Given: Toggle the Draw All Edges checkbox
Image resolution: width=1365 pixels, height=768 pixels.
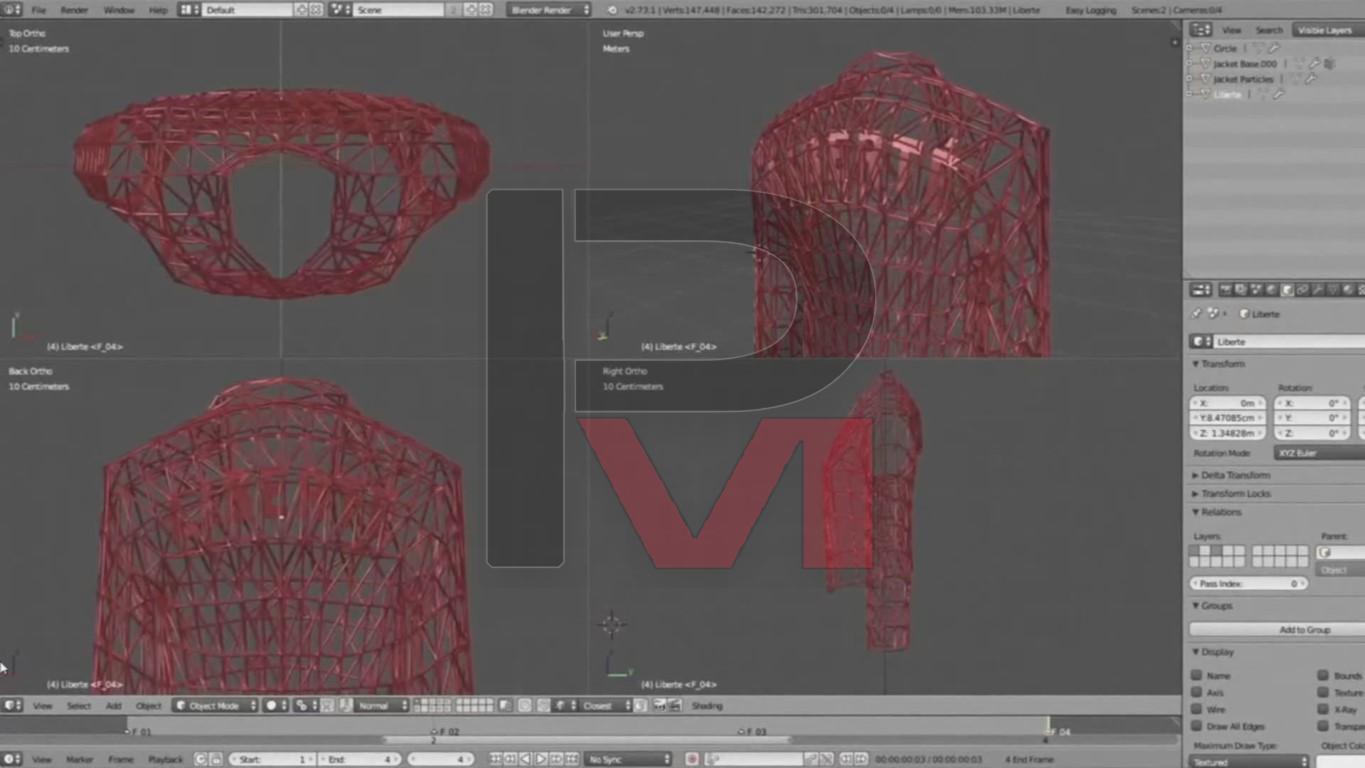Looking at the screenshot, I should coord(1196,727).
